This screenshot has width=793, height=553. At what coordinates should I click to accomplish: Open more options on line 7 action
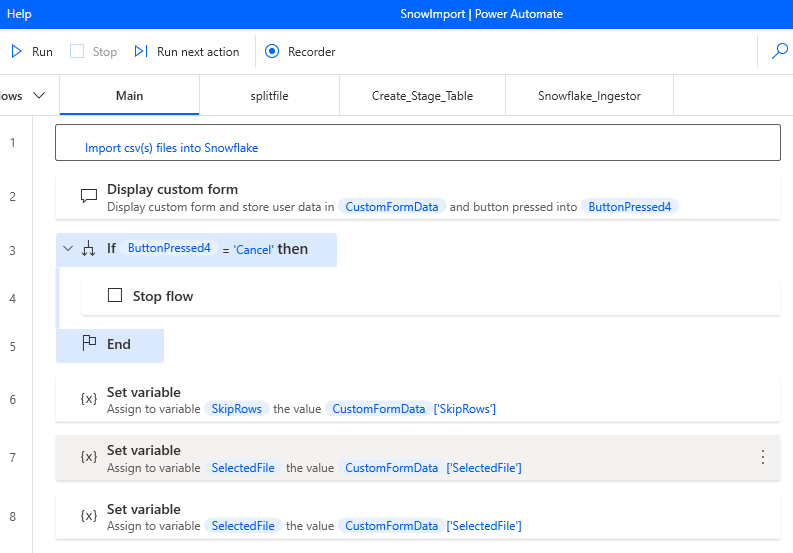(x=763, y=457)
